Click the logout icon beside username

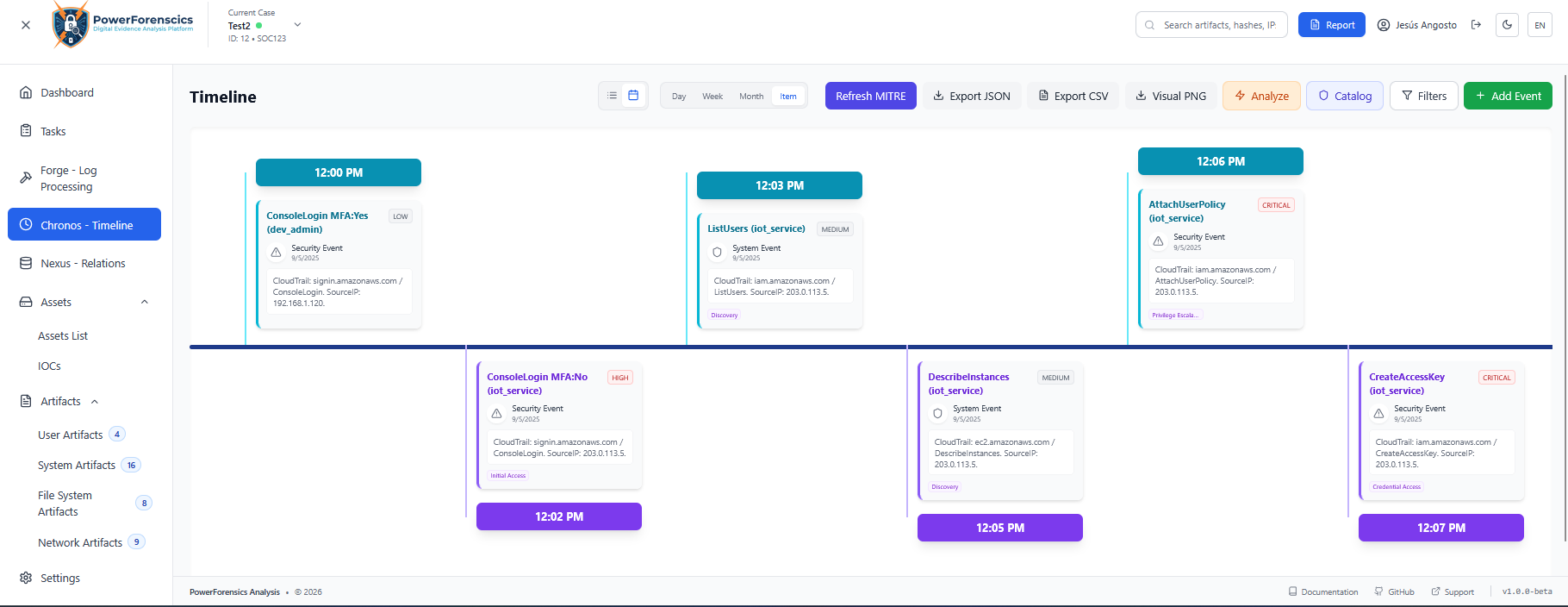coord(1476,25)
